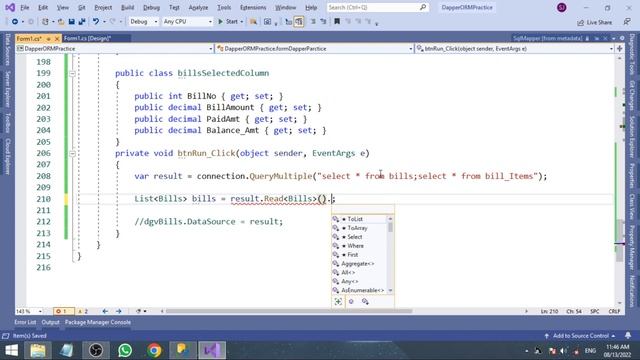The image size is (640, 360).
Task: Open the Build menu
Action: coord(127,7)
